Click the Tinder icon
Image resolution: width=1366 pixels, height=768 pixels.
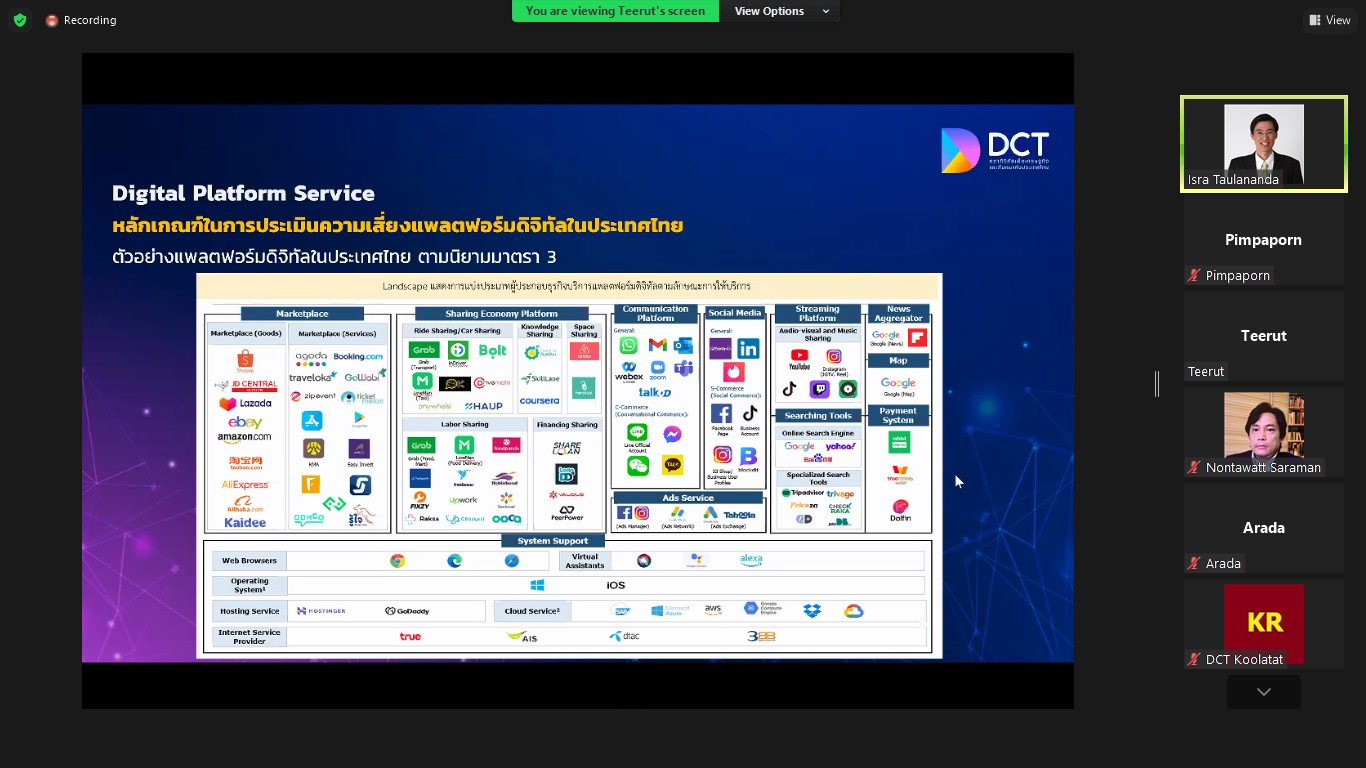click(733, 372)
